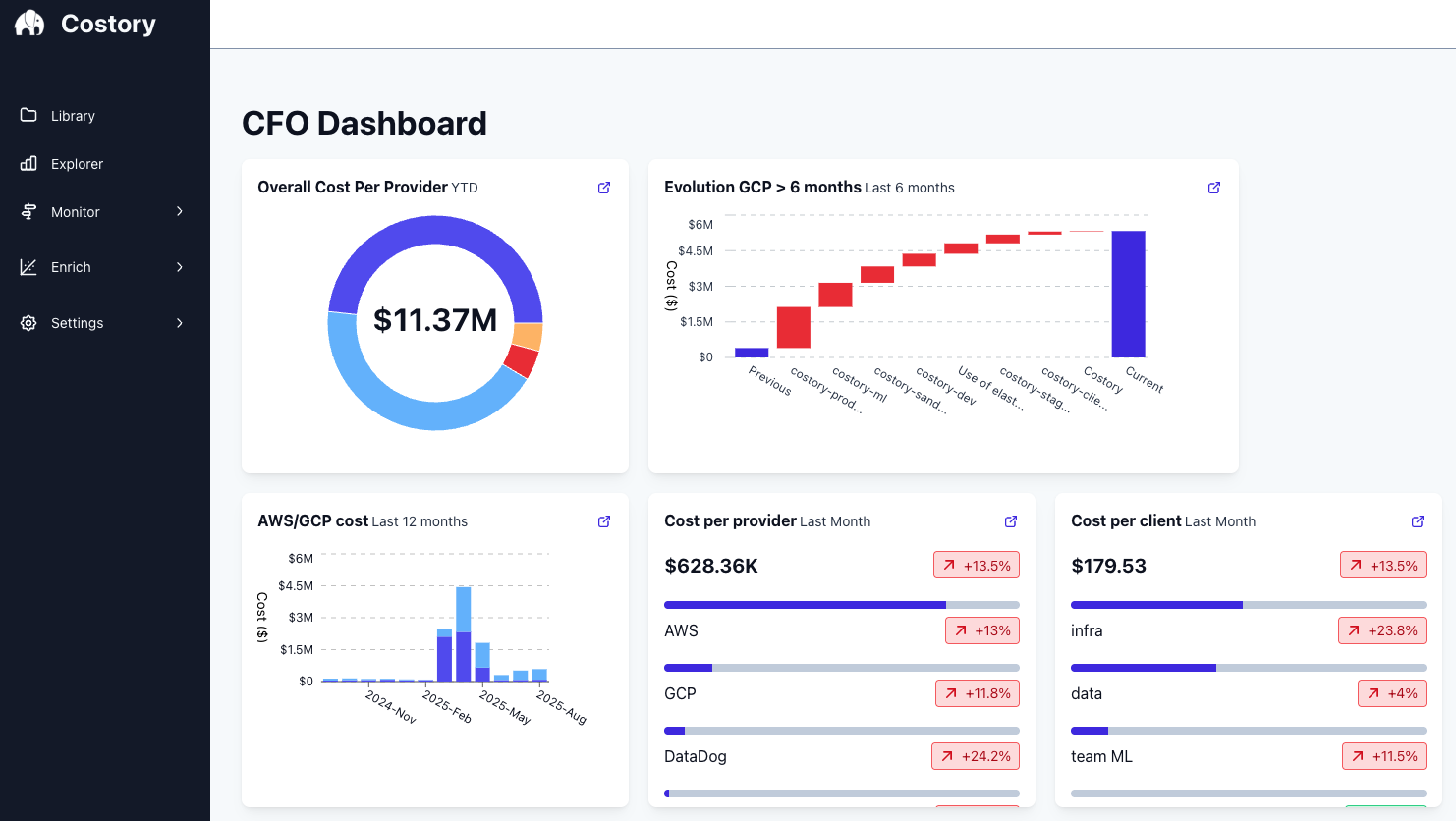1456x821 pixels.
Task: Open AWS/GCP cost chart external link icon
Action: pyautogui.click(x=604, y=521)
